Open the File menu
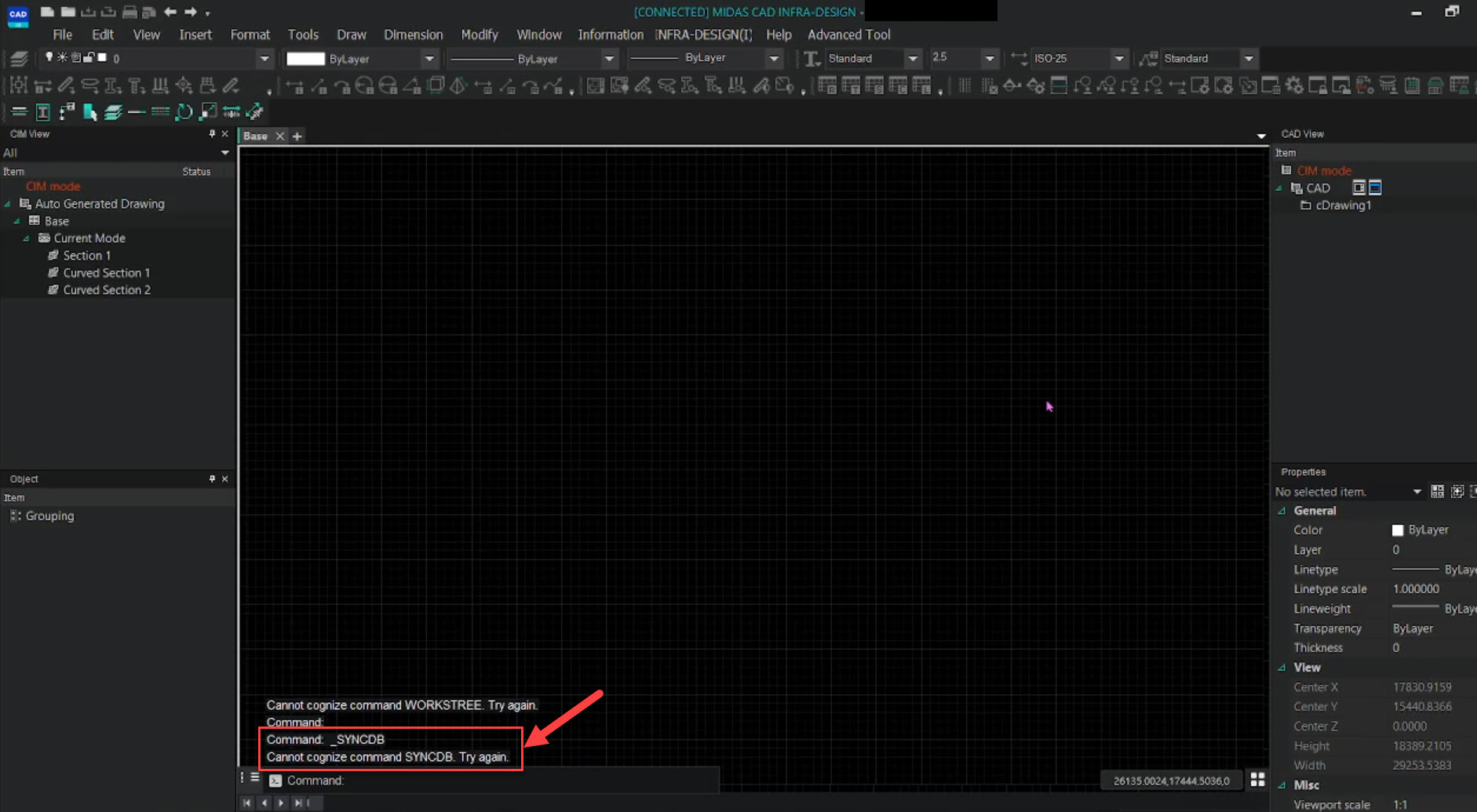1477x812 pixels. [62, 35]
